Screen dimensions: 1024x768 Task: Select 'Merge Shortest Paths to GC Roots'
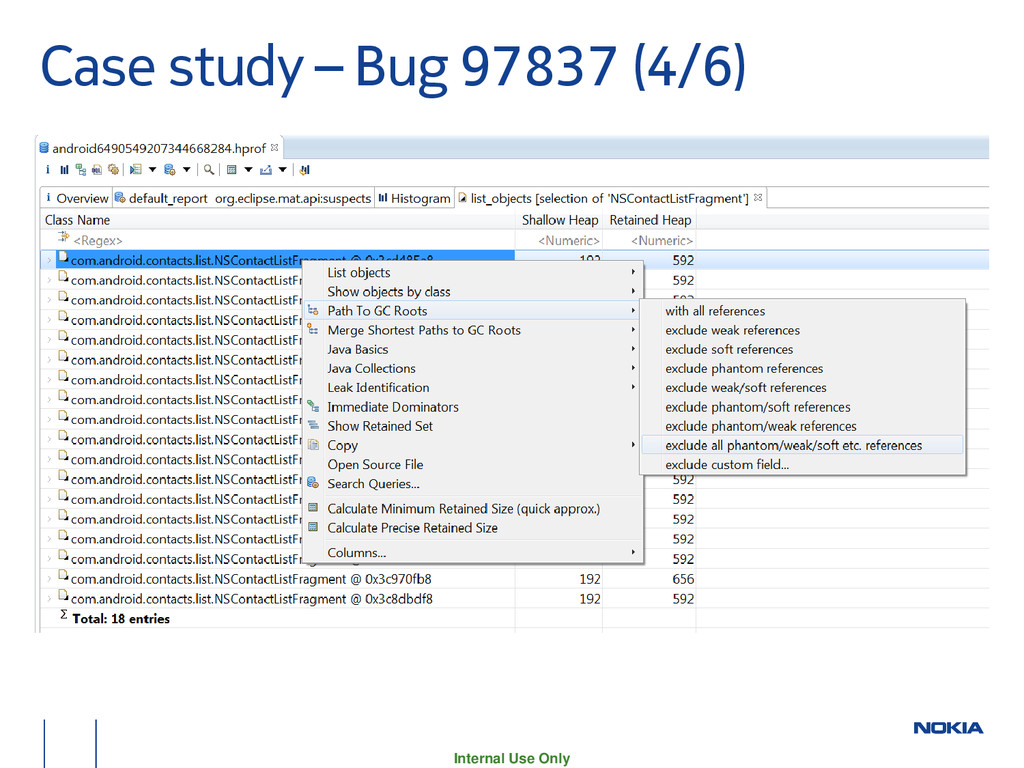pos(423,330)
